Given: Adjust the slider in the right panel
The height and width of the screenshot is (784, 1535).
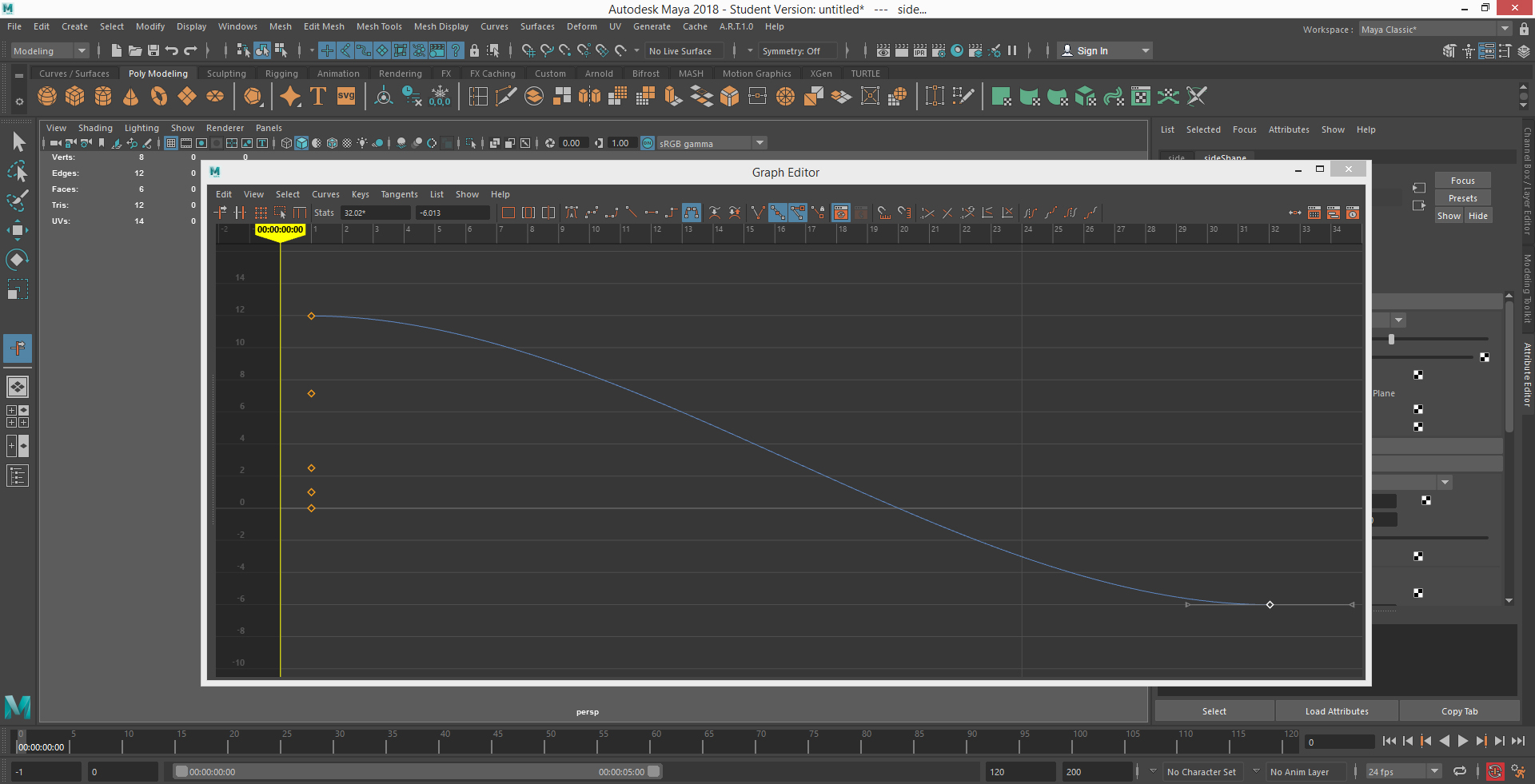Looking at the screenshot, I should (x=1392, y=340).
